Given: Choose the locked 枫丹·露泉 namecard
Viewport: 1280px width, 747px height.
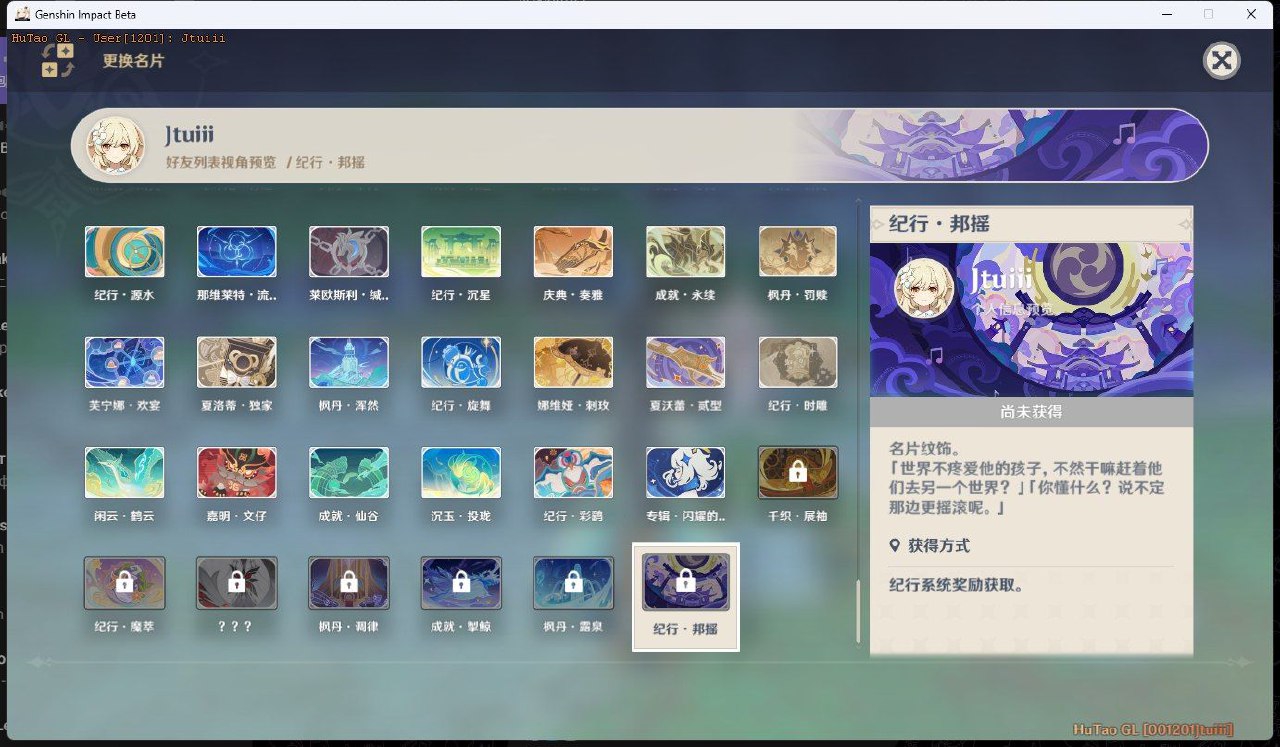Looking at the screenshot, I should pyautogui.click(x=573, y=582).
